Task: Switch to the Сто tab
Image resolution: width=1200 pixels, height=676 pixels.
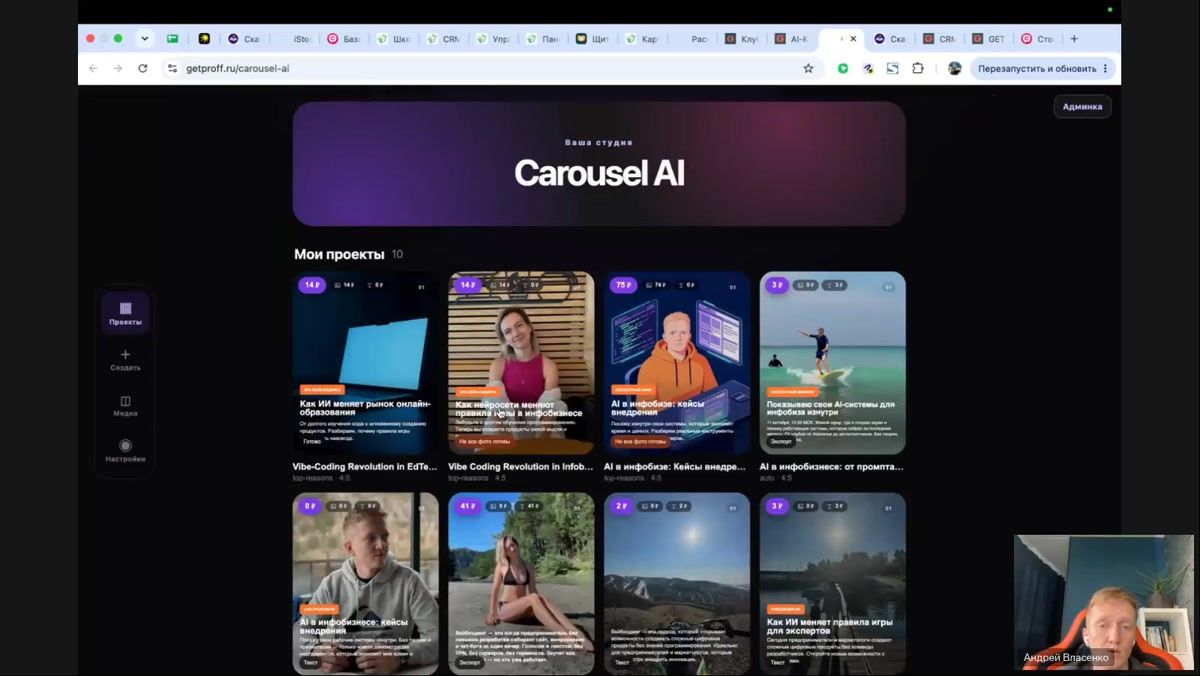Action: pyautogui.click(x=1038, y=39)
